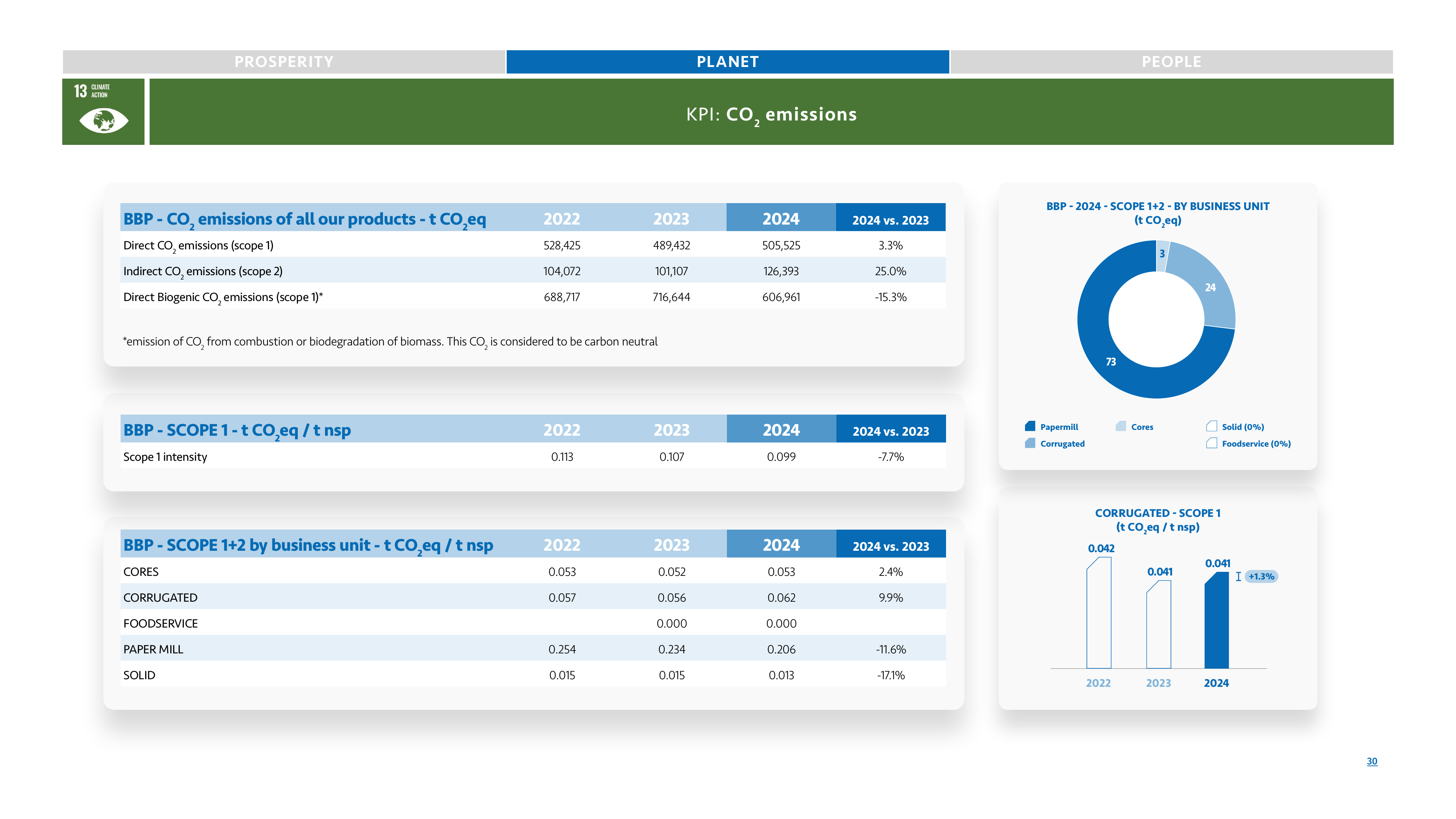The width and height of the screenshot is (1456, 819).
Task: Click the 0.062 corrugated 2024 value
Action: [781, 598]
